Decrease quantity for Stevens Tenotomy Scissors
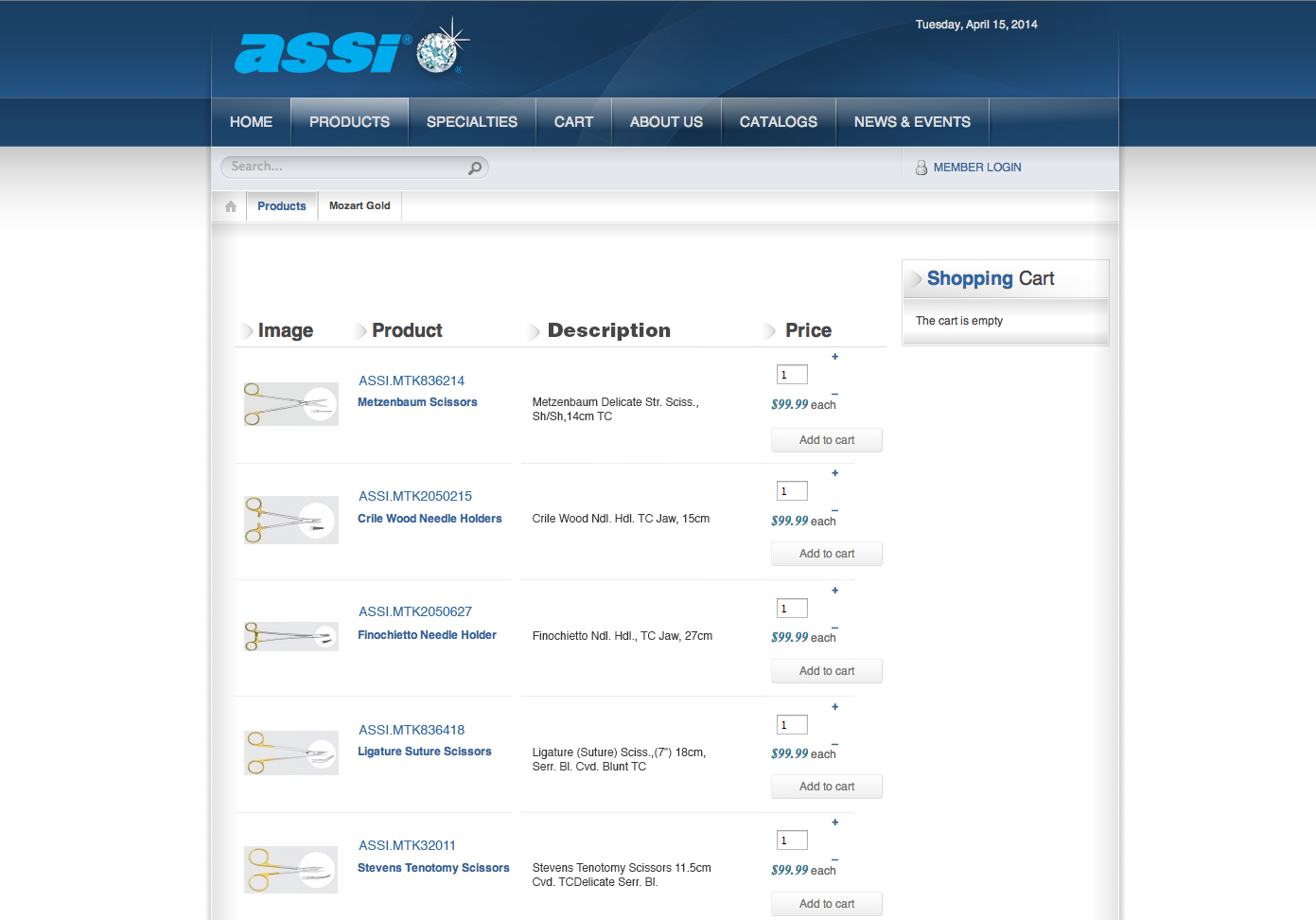The width and height of the screenshot is (1316, 920). [x=834, y=859]
